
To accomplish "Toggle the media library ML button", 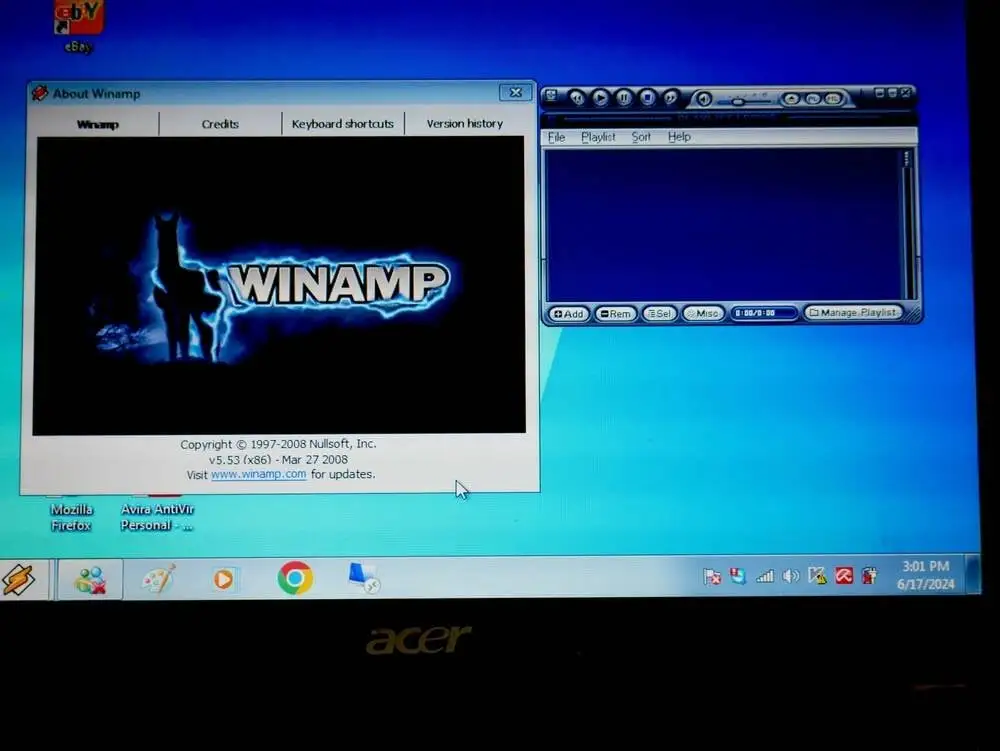I will tap(833, 99).
